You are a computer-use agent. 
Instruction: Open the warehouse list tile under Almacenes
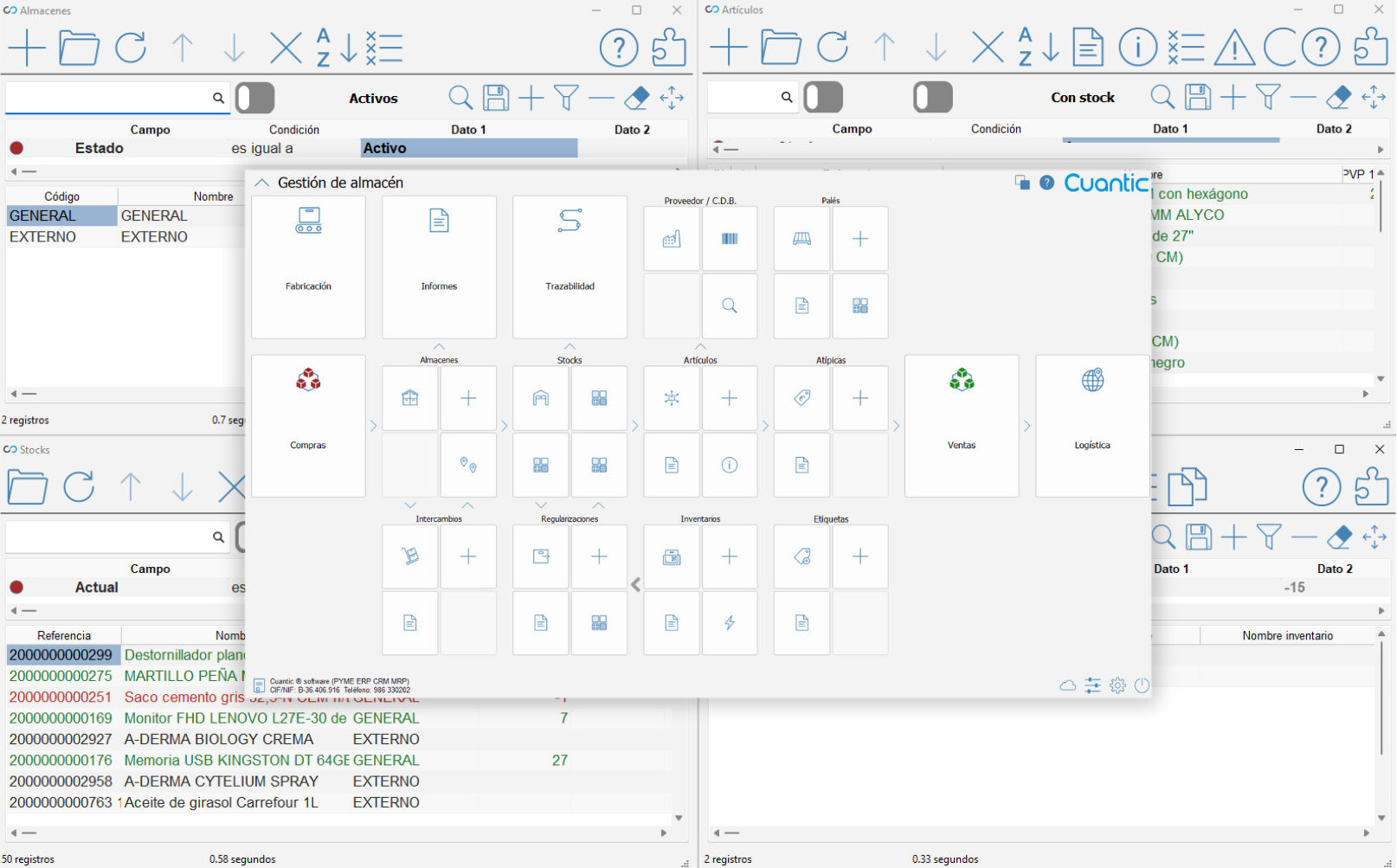point(410,398)
